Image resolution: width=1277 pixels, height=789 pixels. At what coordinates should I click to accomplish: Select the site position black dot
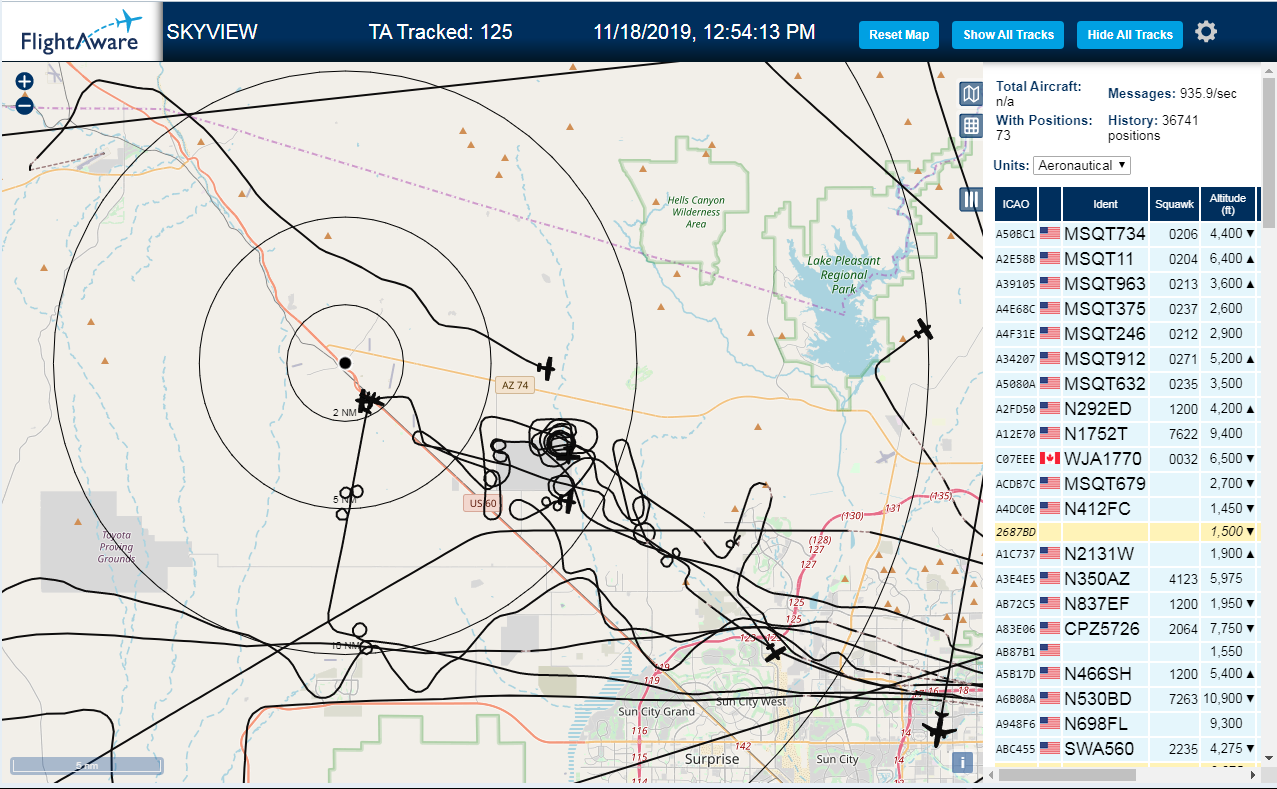click(x=345, y=362)
